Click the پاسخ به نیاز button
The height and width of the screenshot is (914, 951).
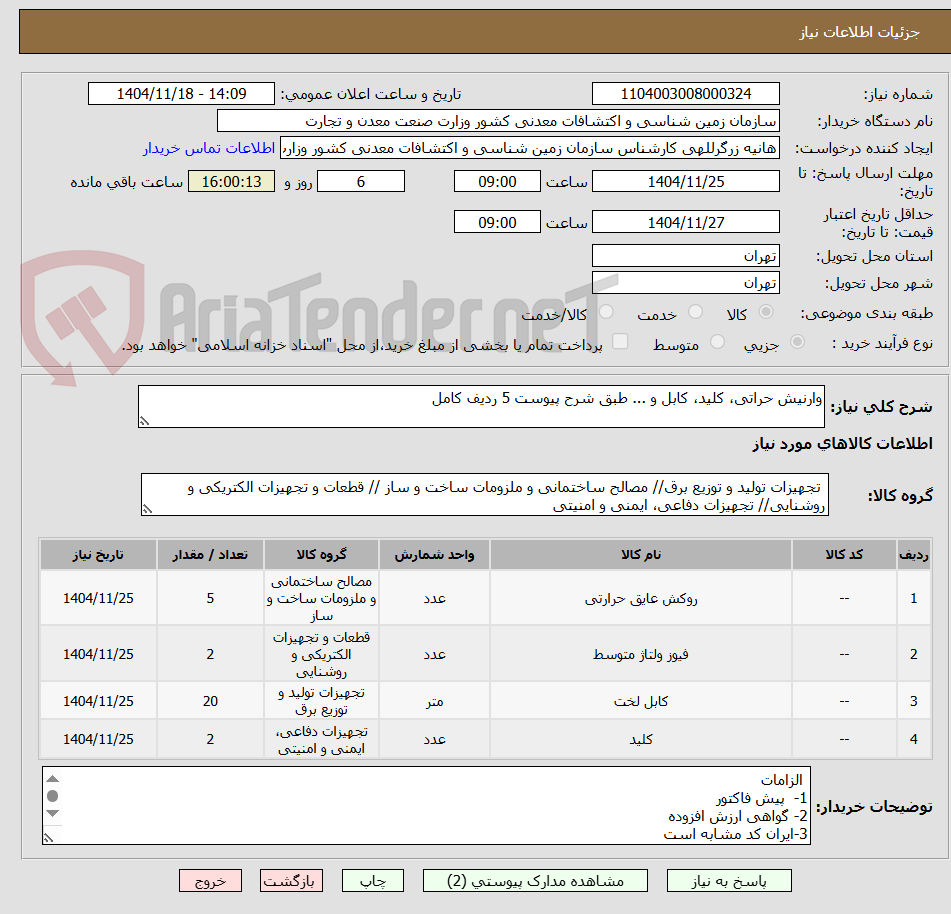(x=729, y=881)
